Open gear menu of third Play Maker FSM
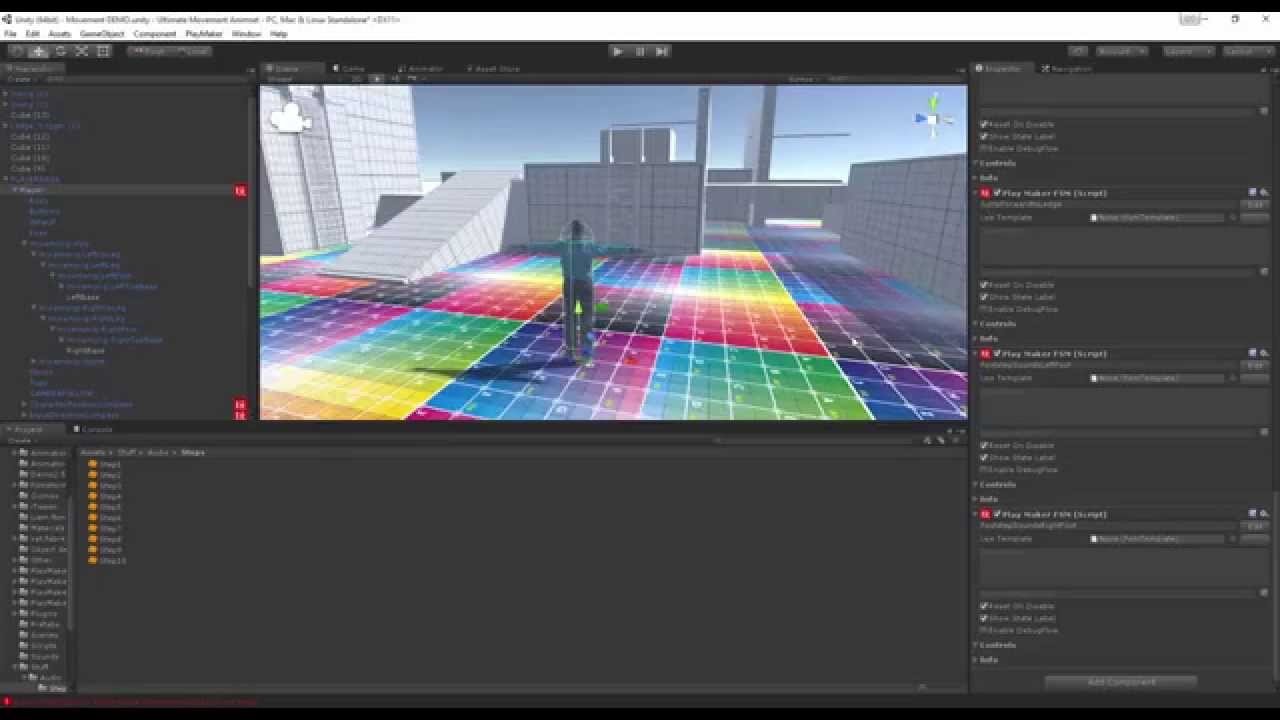This screenshot has height=720, width=1280. (x=1263, y=514)
